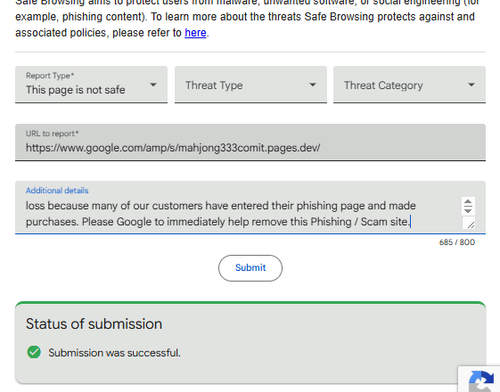Click 'Submission was successful.' text
Viewport: 500px width, 392px height.
click(x=114, y=353)
